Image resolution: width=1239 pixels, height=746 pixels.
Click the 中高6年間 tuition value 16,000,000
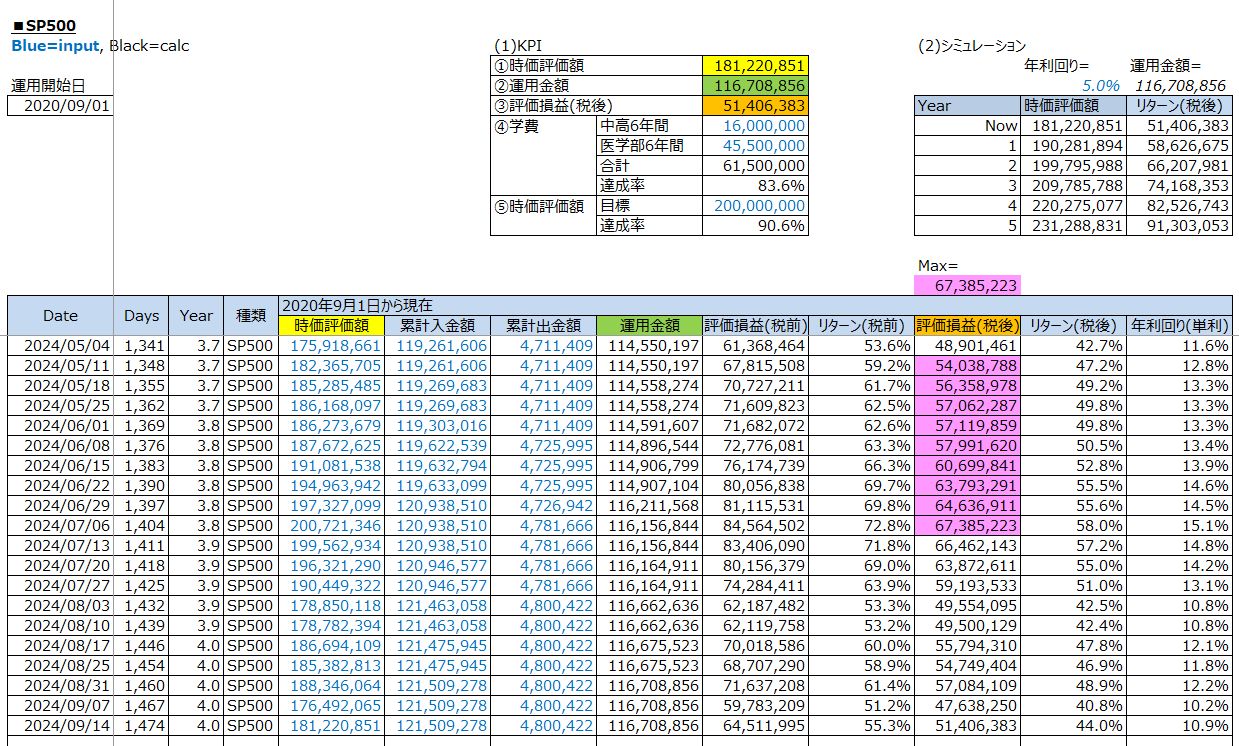pyautogui.click(x=755, y=125)
